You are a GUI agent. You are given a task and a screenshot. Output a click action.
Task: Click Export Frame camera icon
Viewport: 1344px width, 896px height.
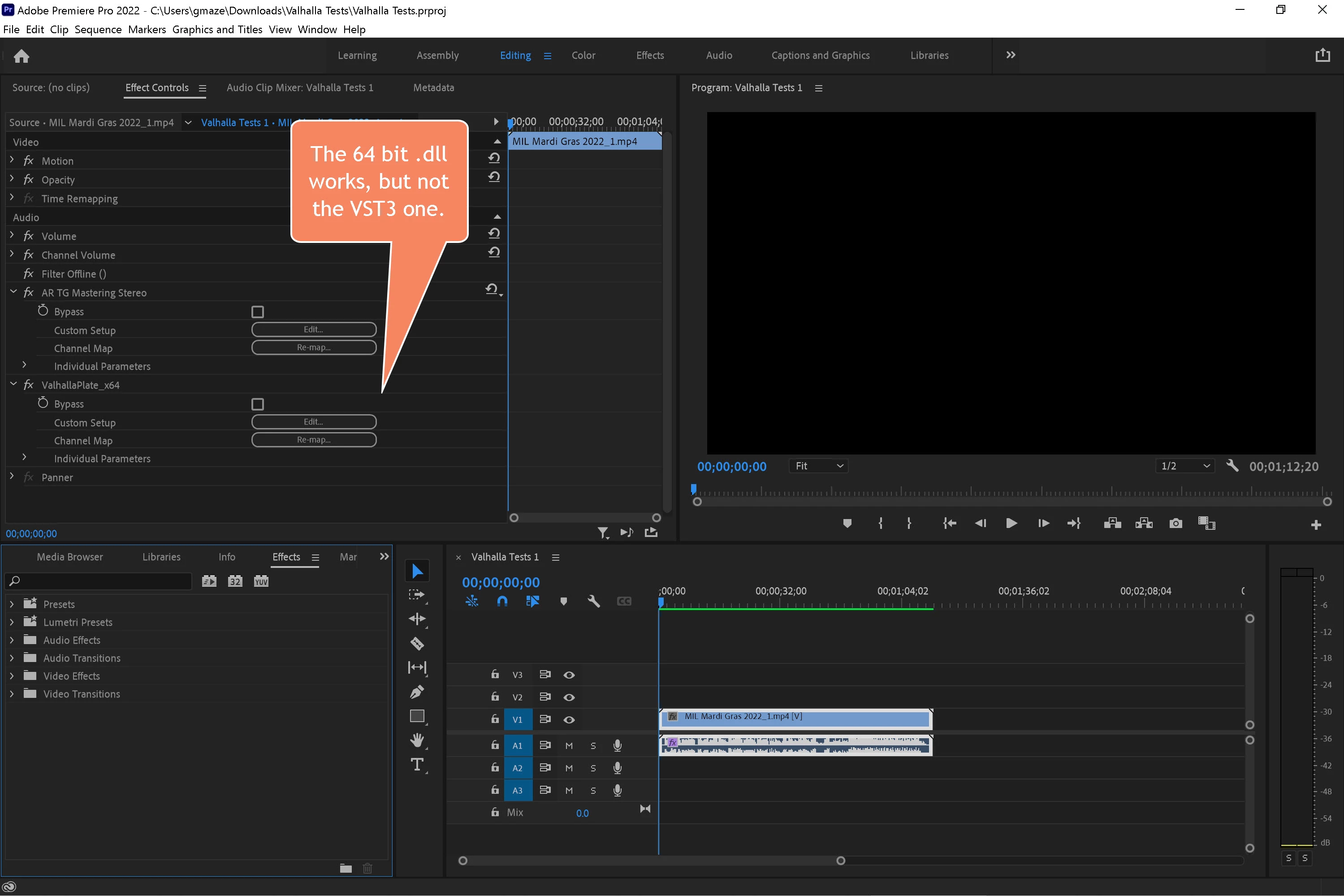(1175, 524)
